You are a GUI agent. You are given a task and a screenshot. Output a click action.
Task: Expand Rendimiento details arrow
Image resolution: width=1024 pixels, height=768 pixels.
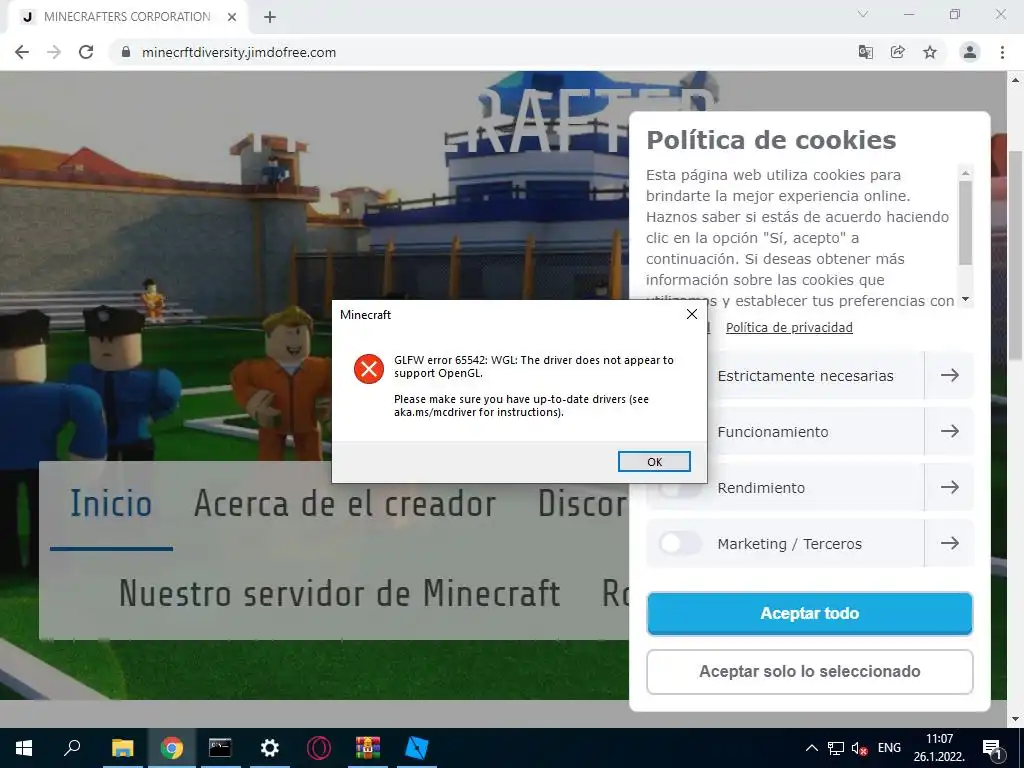(950, 487)
